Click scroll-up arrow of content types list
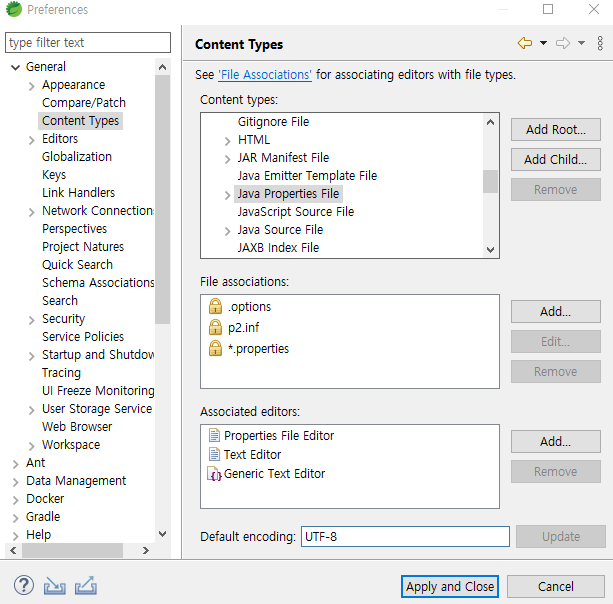 (490, 122)
